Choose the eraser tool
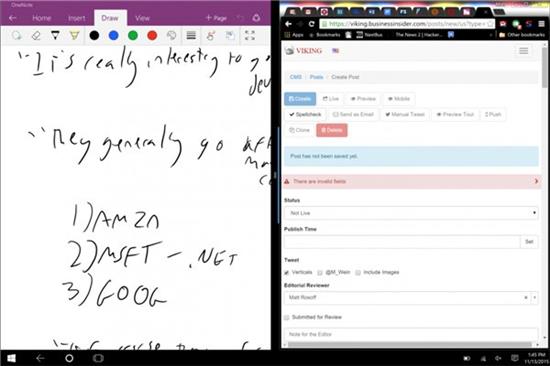Viewport: 550px width, 366px height. click(x=36, y=35)
